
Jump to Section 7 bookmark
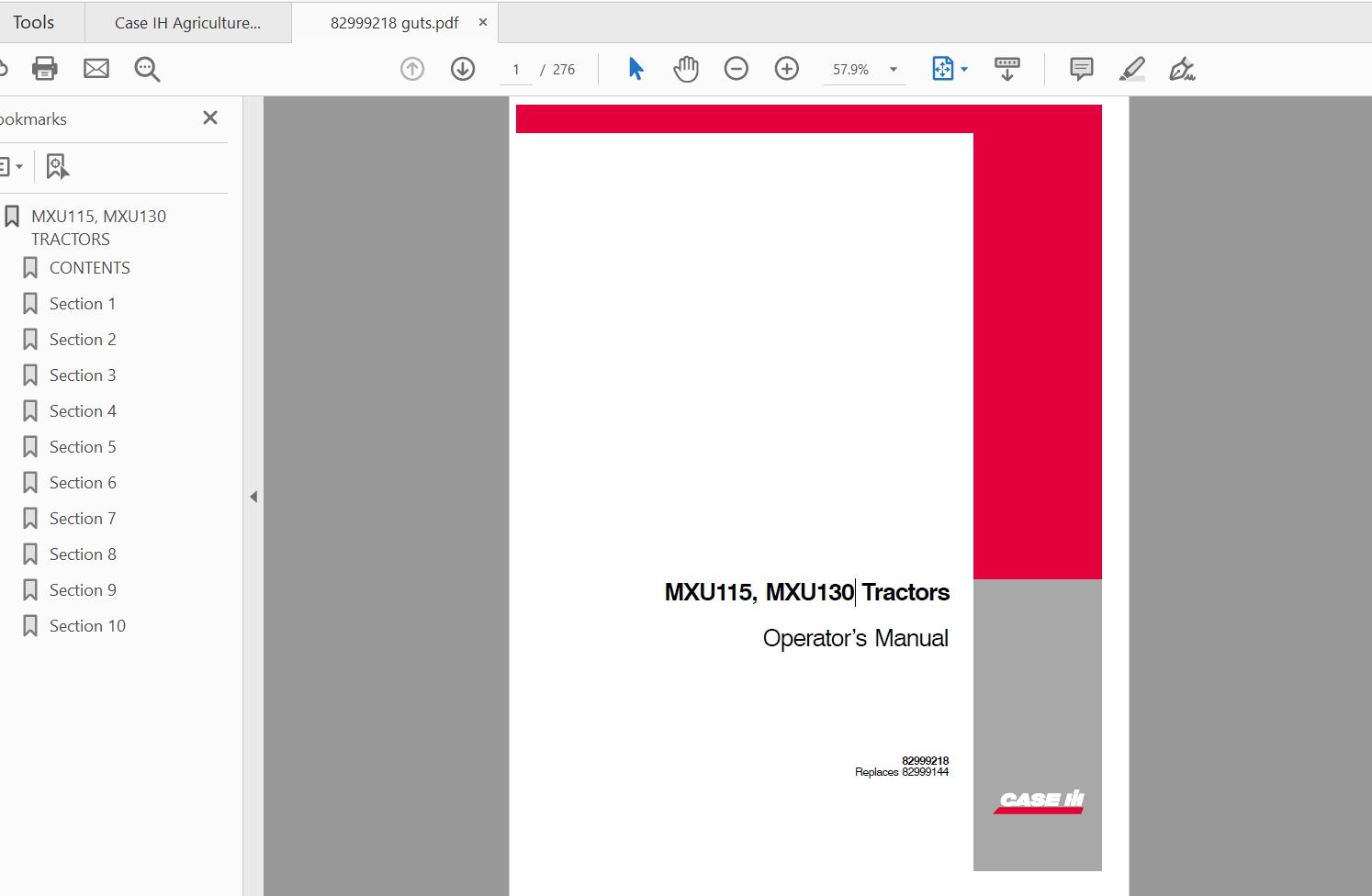[x=83, y=519]
